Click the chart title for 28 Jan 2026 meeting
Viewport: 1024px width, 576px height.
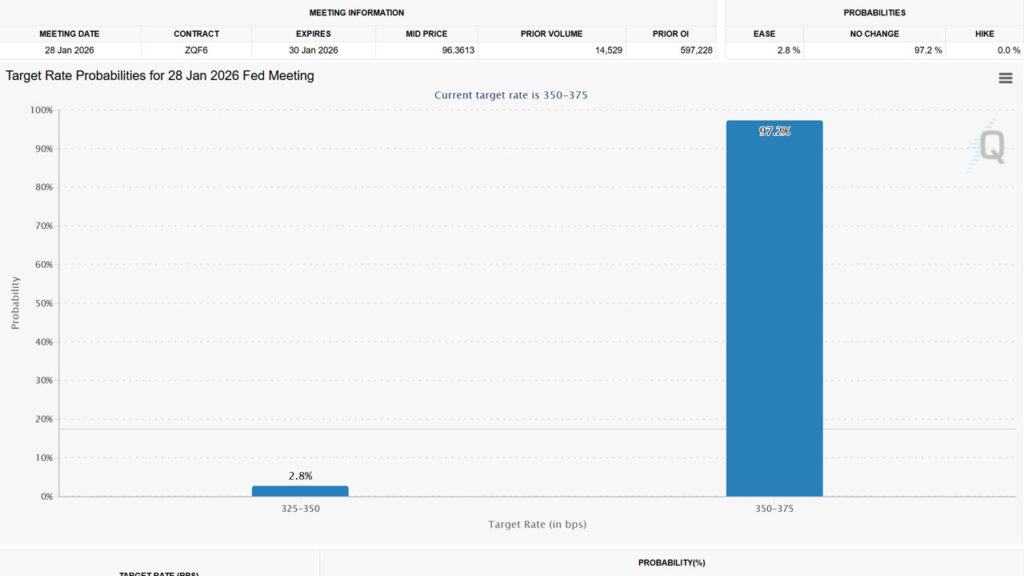click(160, 76)
